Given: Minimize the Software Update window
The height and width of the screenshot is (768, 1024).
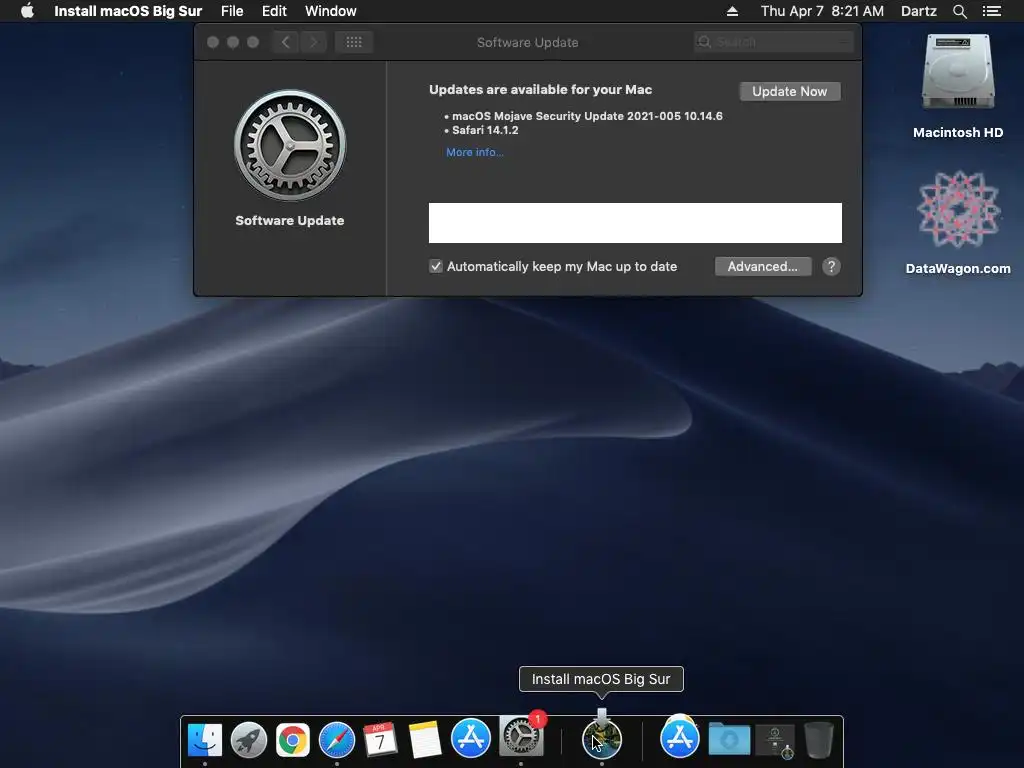Looking at the screenshot, I should click(233, 42).
